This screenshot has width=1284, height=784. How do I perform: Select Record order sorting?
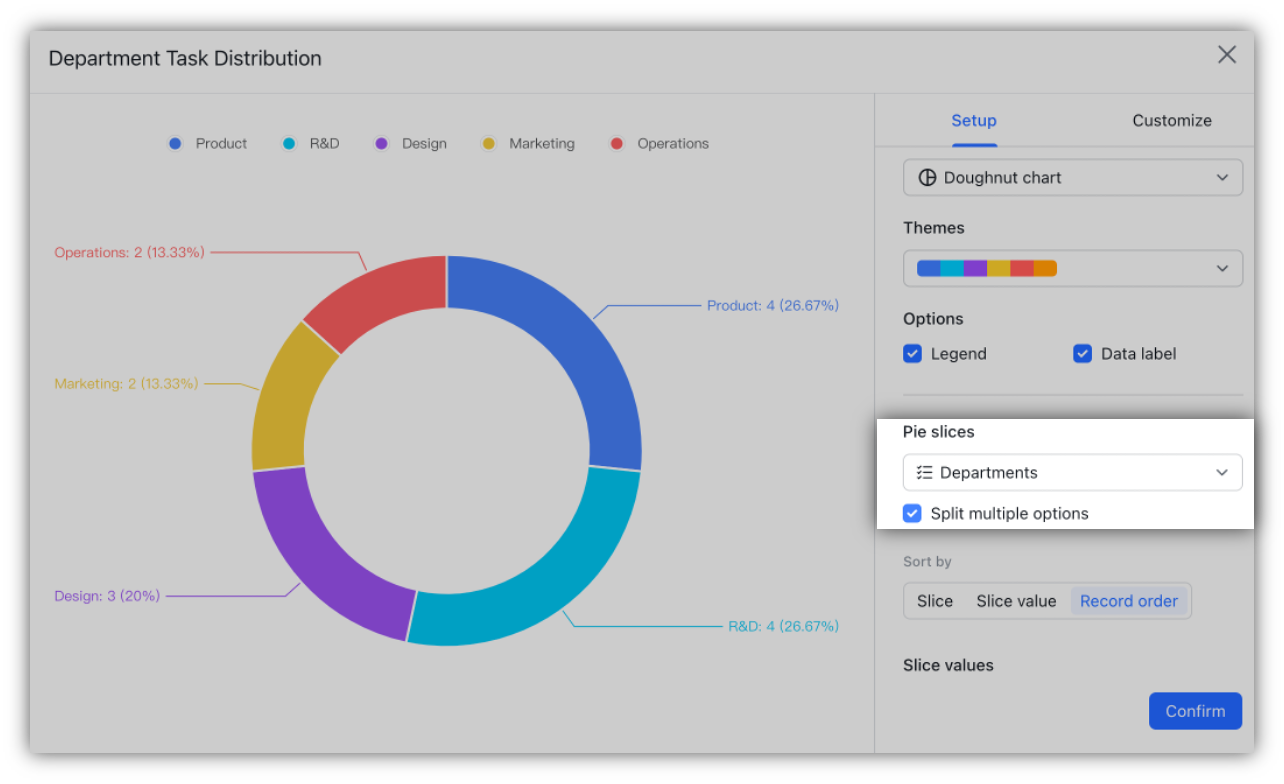pyautogui.click(x=1129, y=601)
